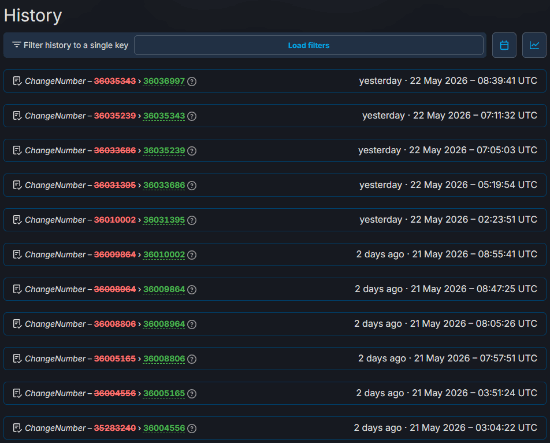Open the calendar date picker icon
This screenshot has width=550, height=443.
point(504,45)
